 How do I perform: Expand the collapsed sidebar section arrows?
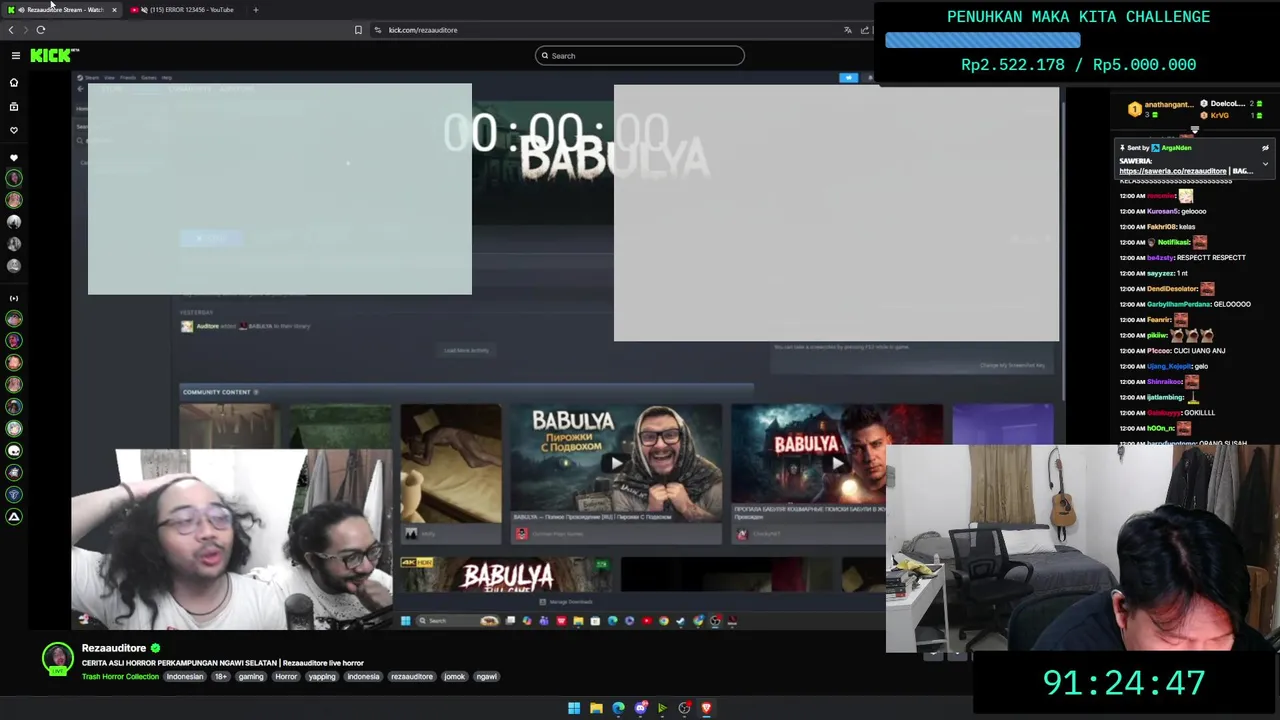point(14,298)
